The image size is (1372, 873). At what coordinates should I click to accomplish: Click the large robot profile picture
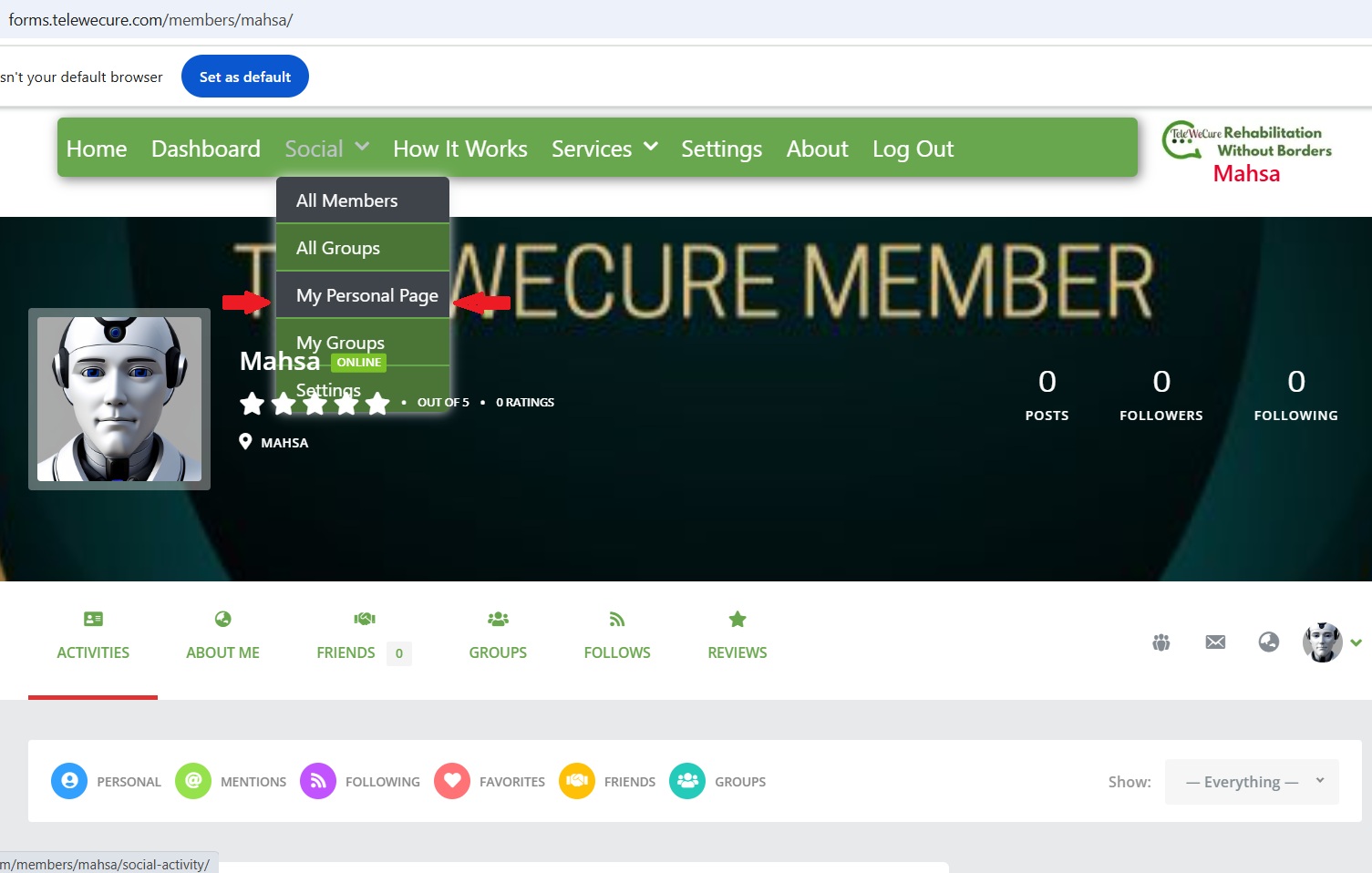119,399
